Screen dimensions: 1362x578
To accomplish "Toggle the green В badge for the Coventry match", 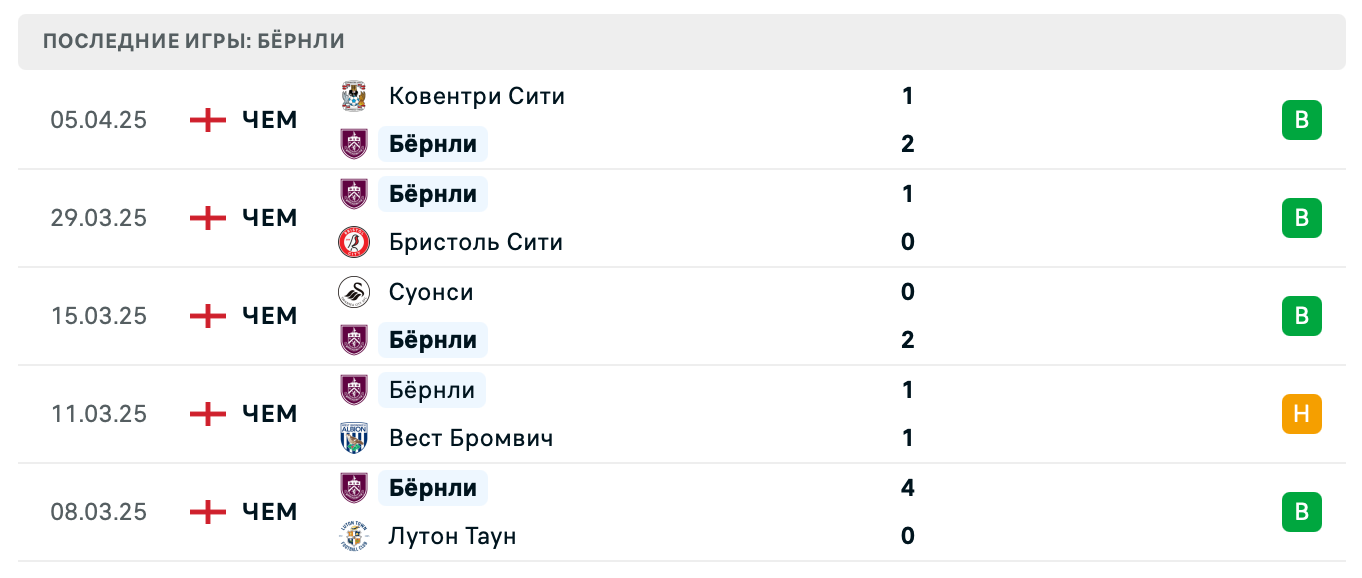I will (1301, 119).
